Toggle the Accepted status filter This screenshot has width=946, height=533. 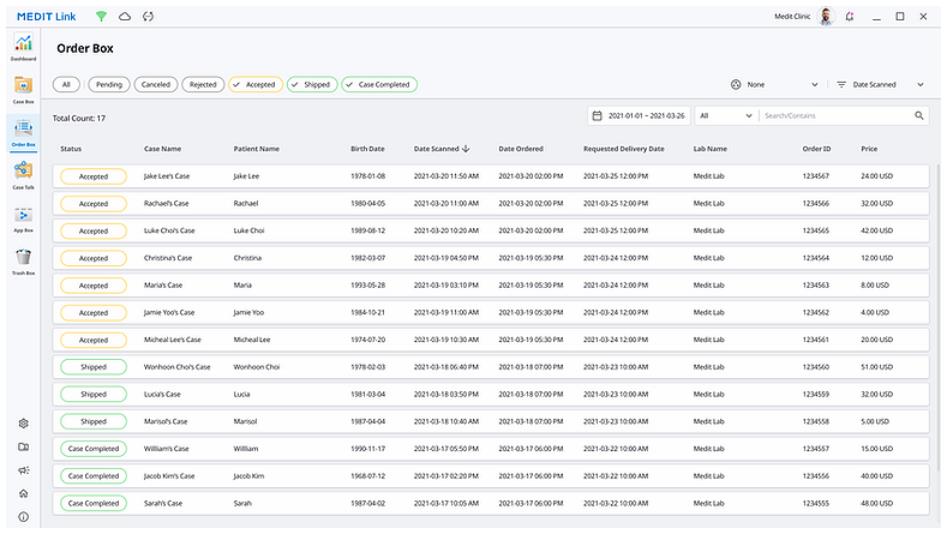coord(255,85)
